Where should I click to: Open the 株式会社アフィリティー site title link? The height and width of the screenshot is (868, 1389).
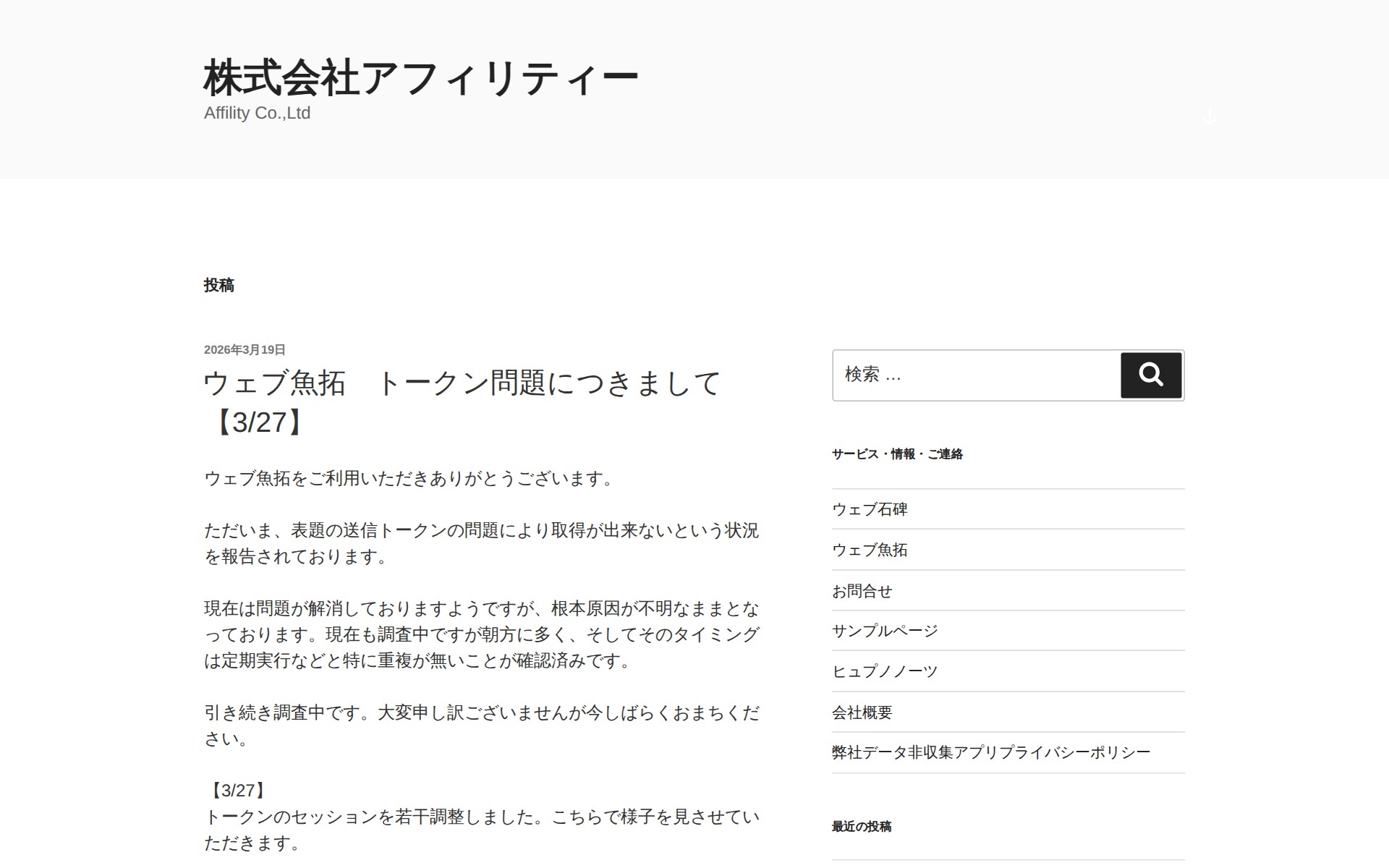click(x=420, y=77)
